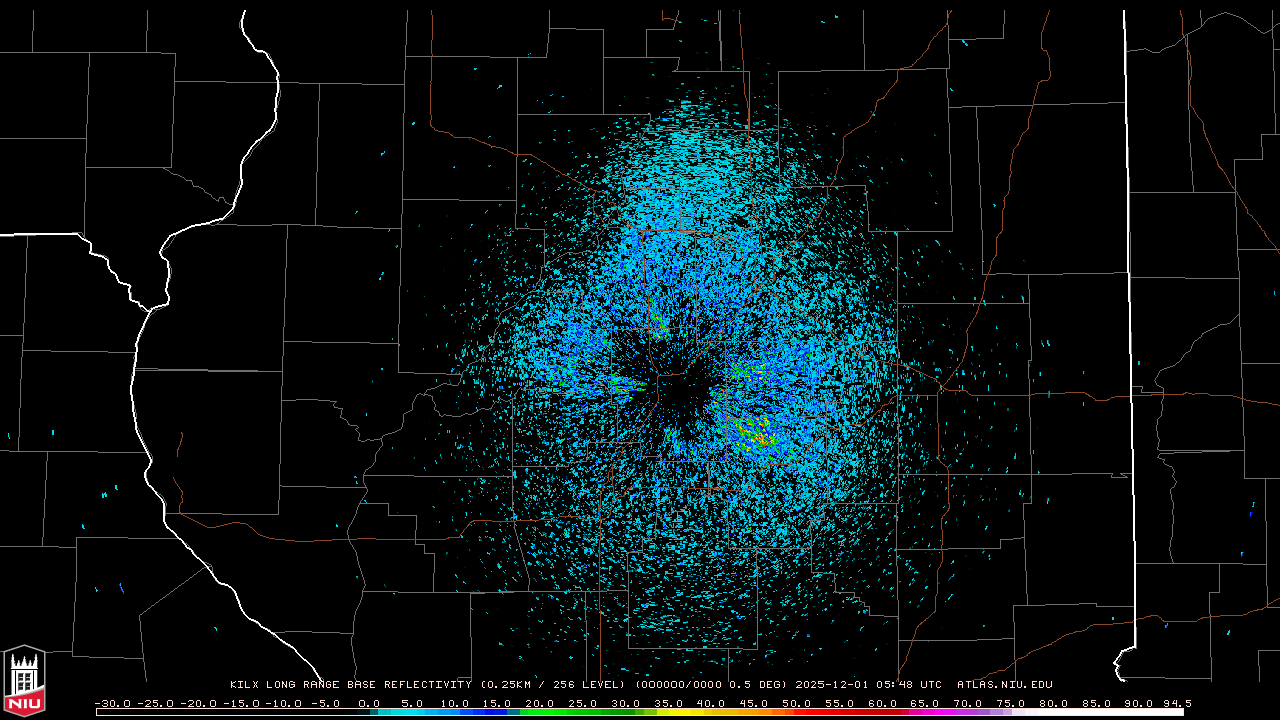1280x720 pixels.
Task: Select the 20.0 value on the scale
Action: click(539, 703)
